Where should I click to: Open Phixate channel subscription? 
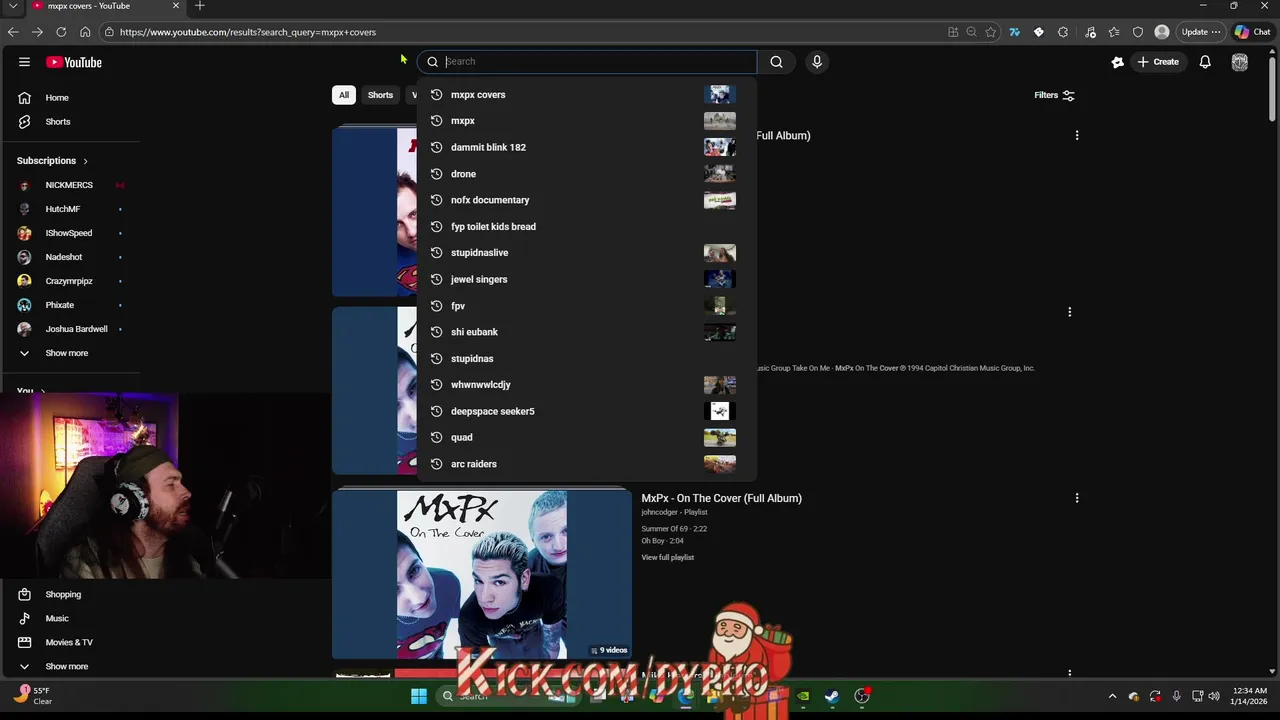(70, 305)
